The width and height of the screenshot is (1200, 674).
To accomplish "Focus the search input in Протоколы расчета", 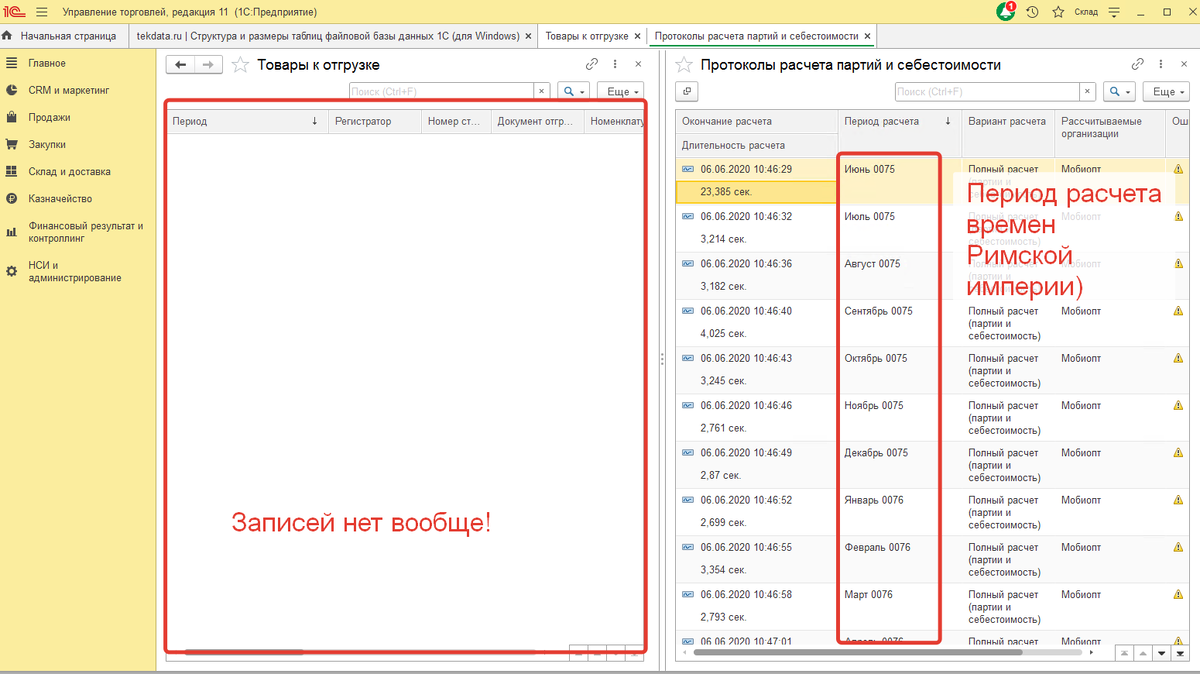I will coord(987,91).
